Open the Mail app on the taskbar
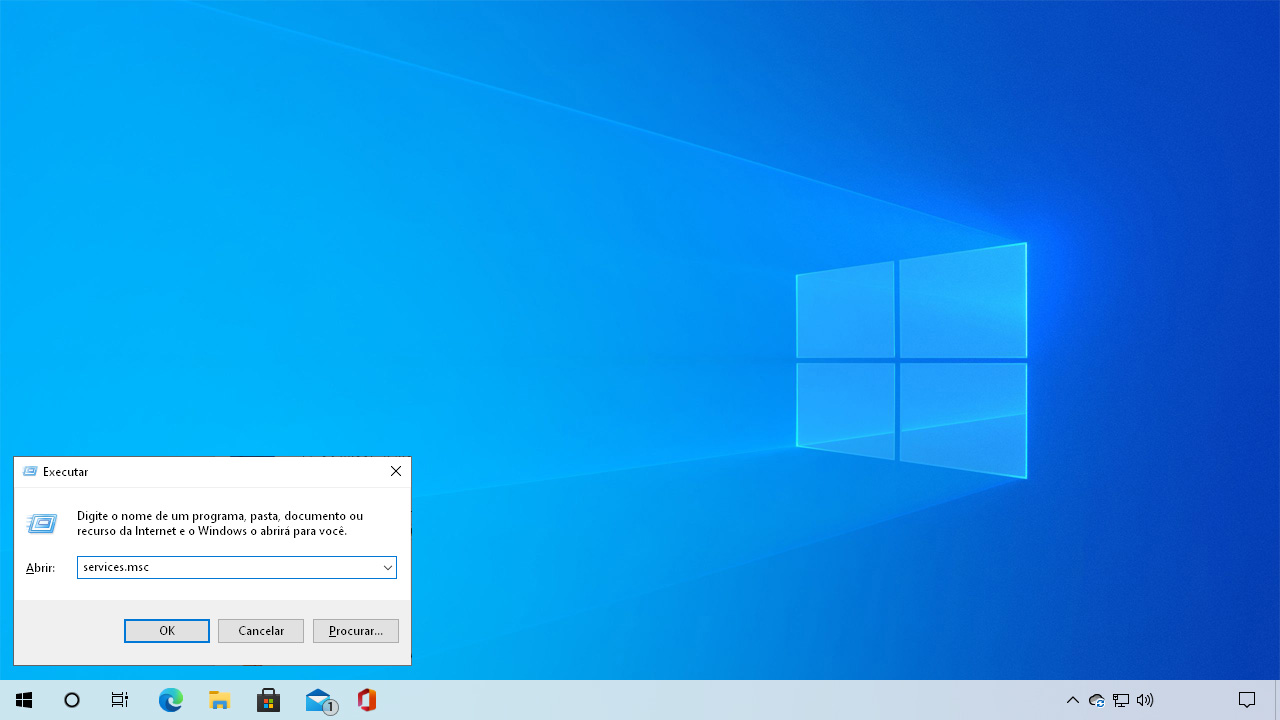The width and height of the screenshot is (1280, 720). pos(319,700)
